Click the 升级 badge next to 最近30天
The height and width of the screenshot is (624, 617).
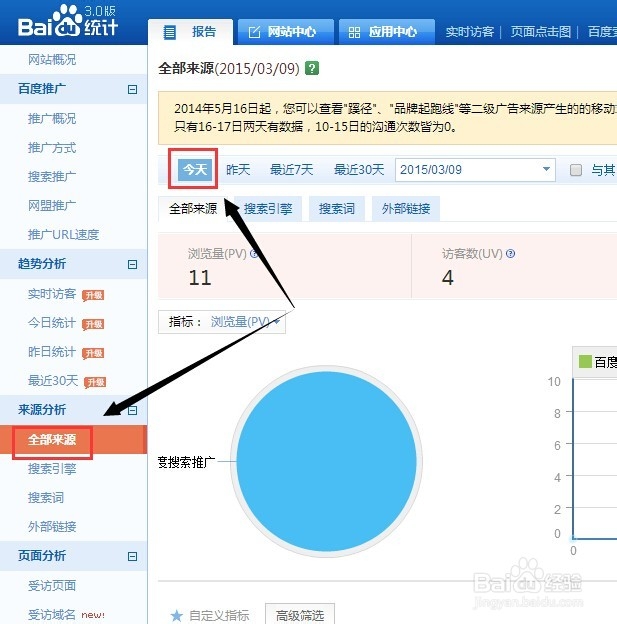click(95, 382)
